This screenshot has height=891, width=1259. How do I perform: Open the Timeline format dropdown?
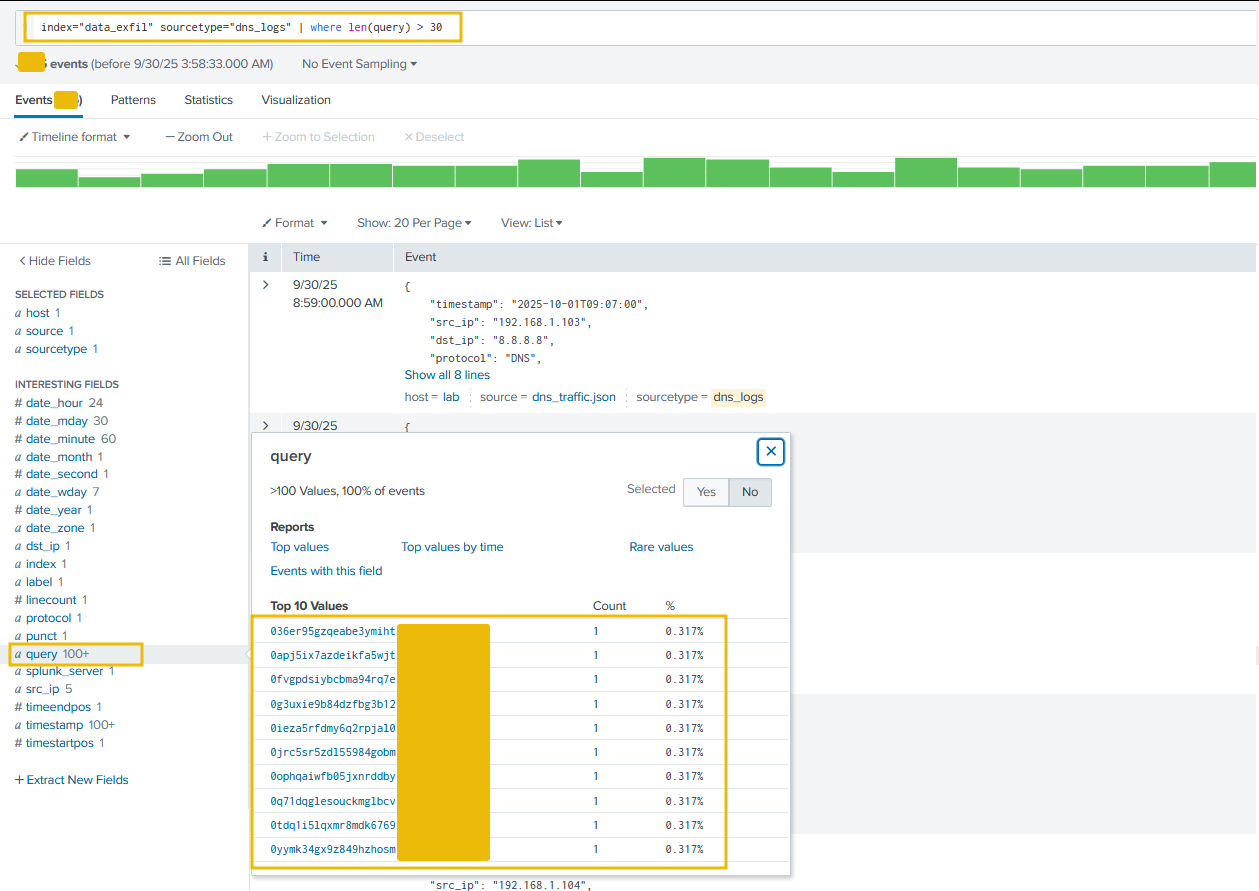tap(75, 137)
